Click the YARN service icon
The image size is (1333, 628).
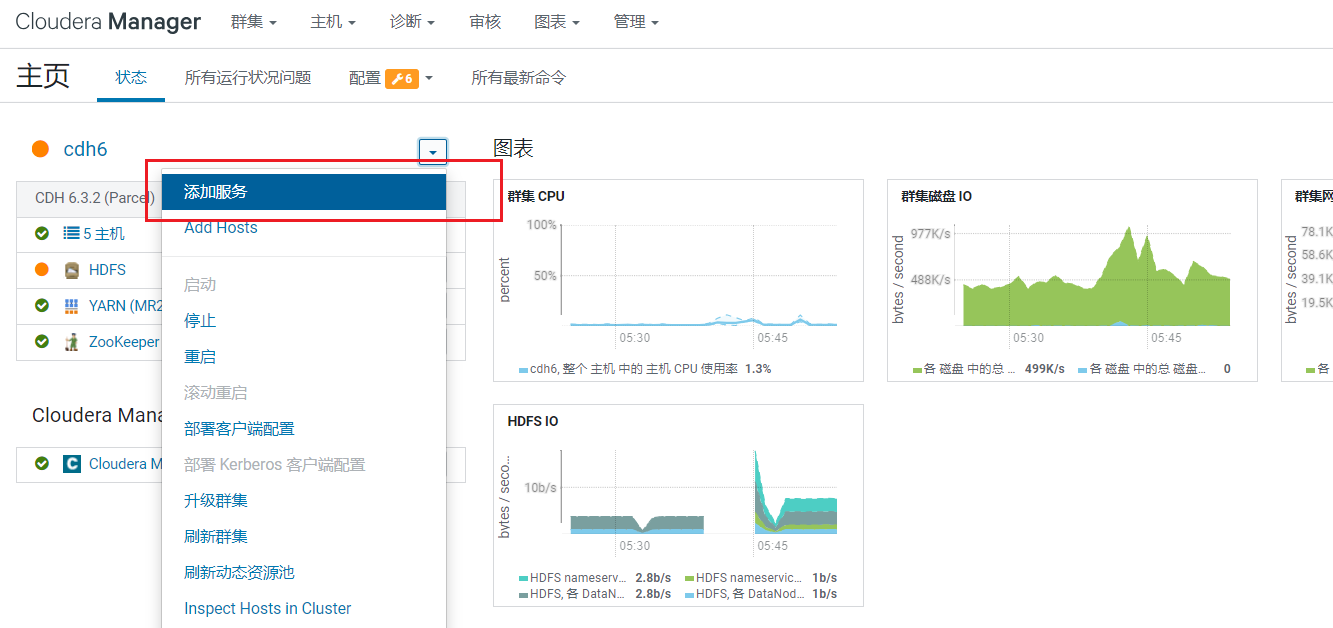71,306
